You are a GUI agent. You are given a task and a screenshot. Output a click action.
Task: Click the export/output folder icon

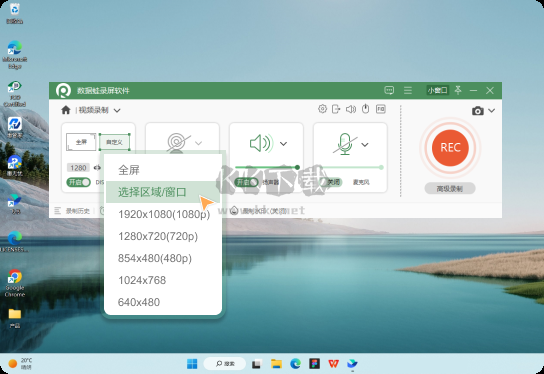point(336,109)
